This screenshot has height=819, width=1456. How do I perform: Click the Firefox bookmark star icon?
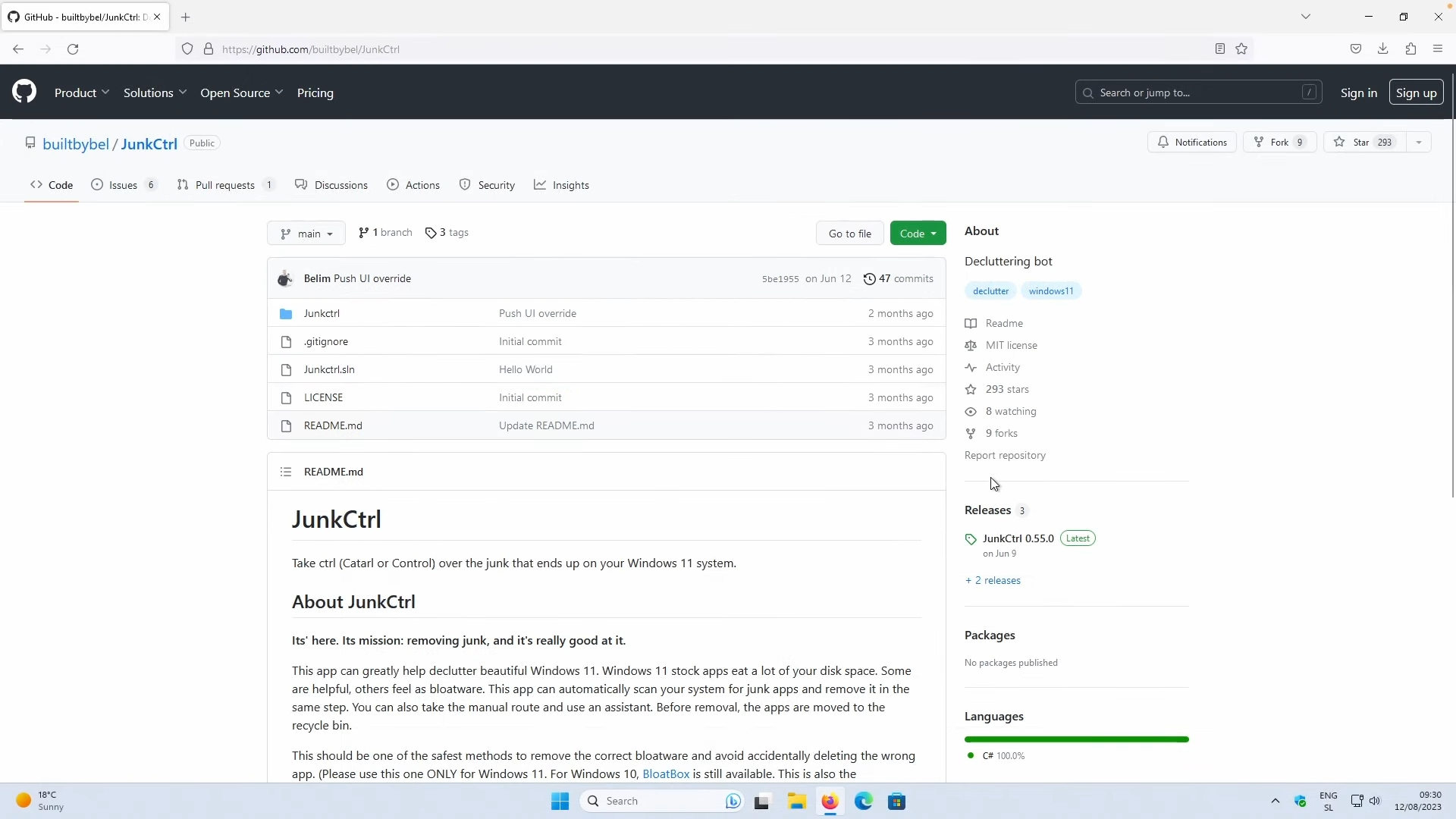pyautogui.click(x=1241, y=49)
